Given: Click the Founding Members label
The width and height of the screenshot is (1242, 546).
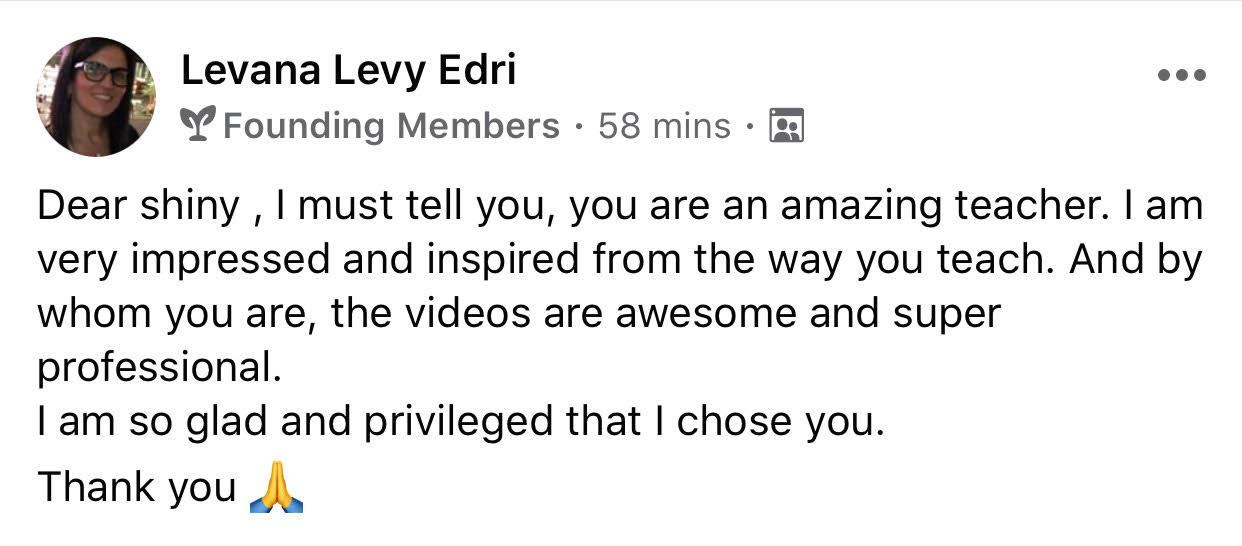Looking at the screenshot, I should (x=391, y=126).
